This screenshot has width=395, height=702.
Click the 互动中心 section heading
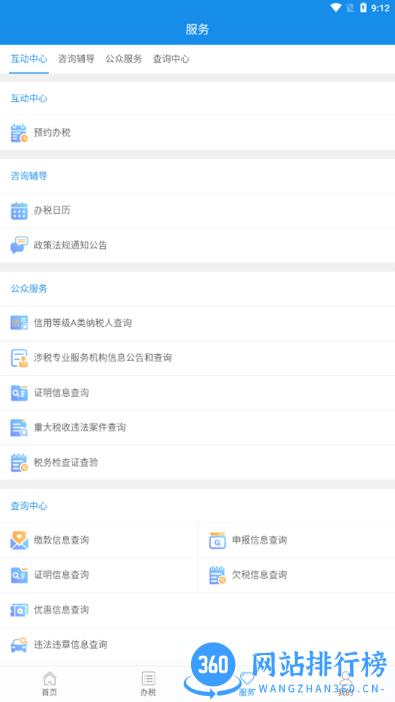[29, 98]
